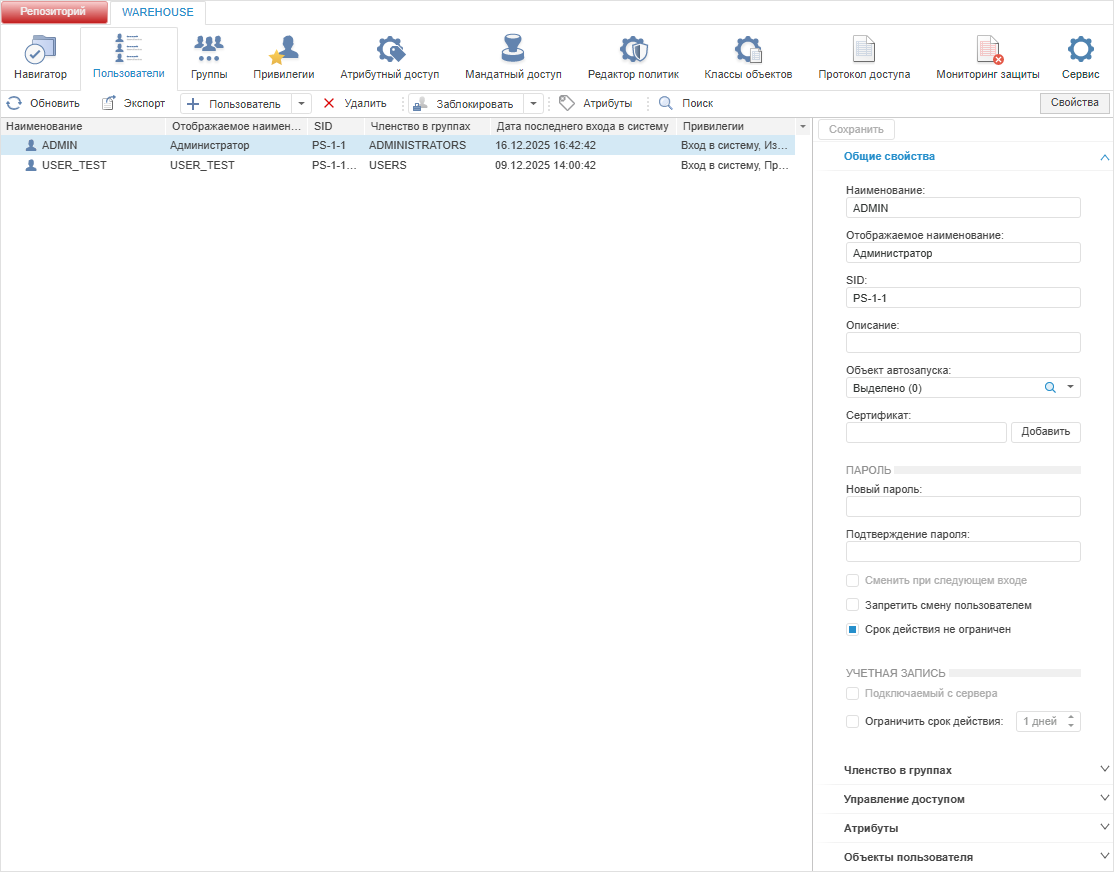Screen dimensions: 1114x872
Task: Expand the Управление доступом section
Action: pos(1104,798)
